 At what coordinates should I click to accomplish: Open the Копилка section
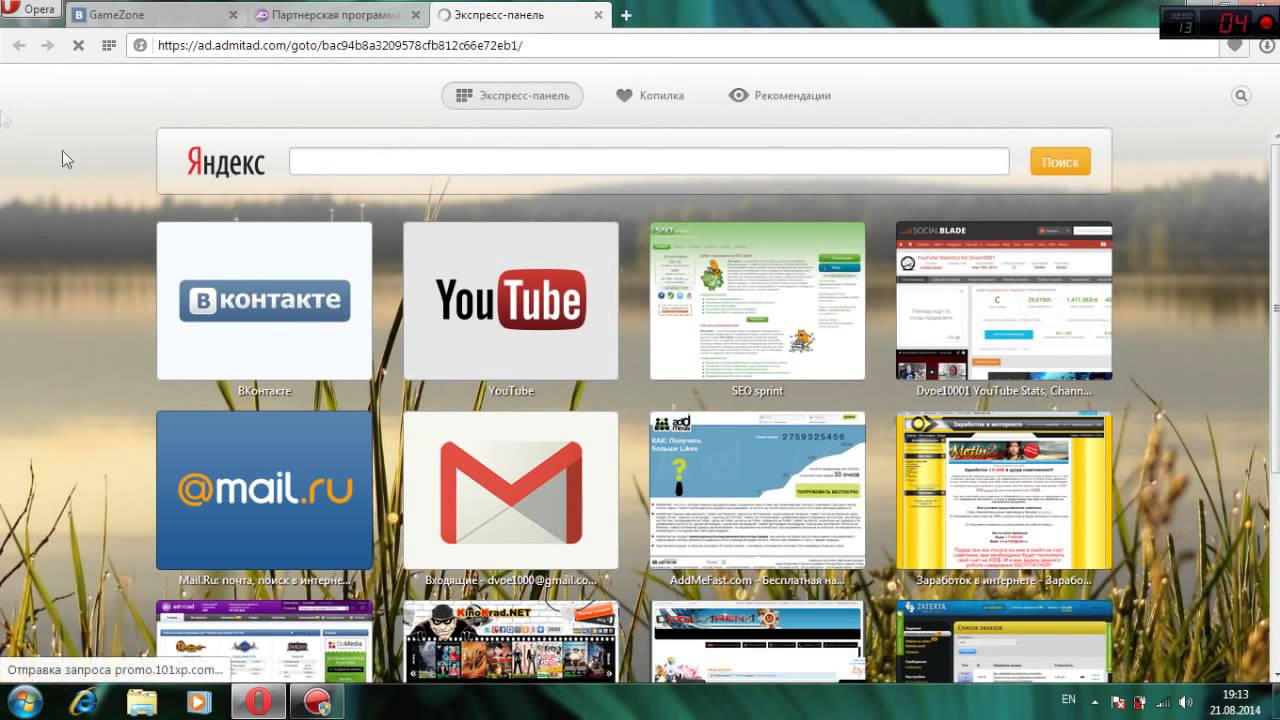[x=650, y=95]
